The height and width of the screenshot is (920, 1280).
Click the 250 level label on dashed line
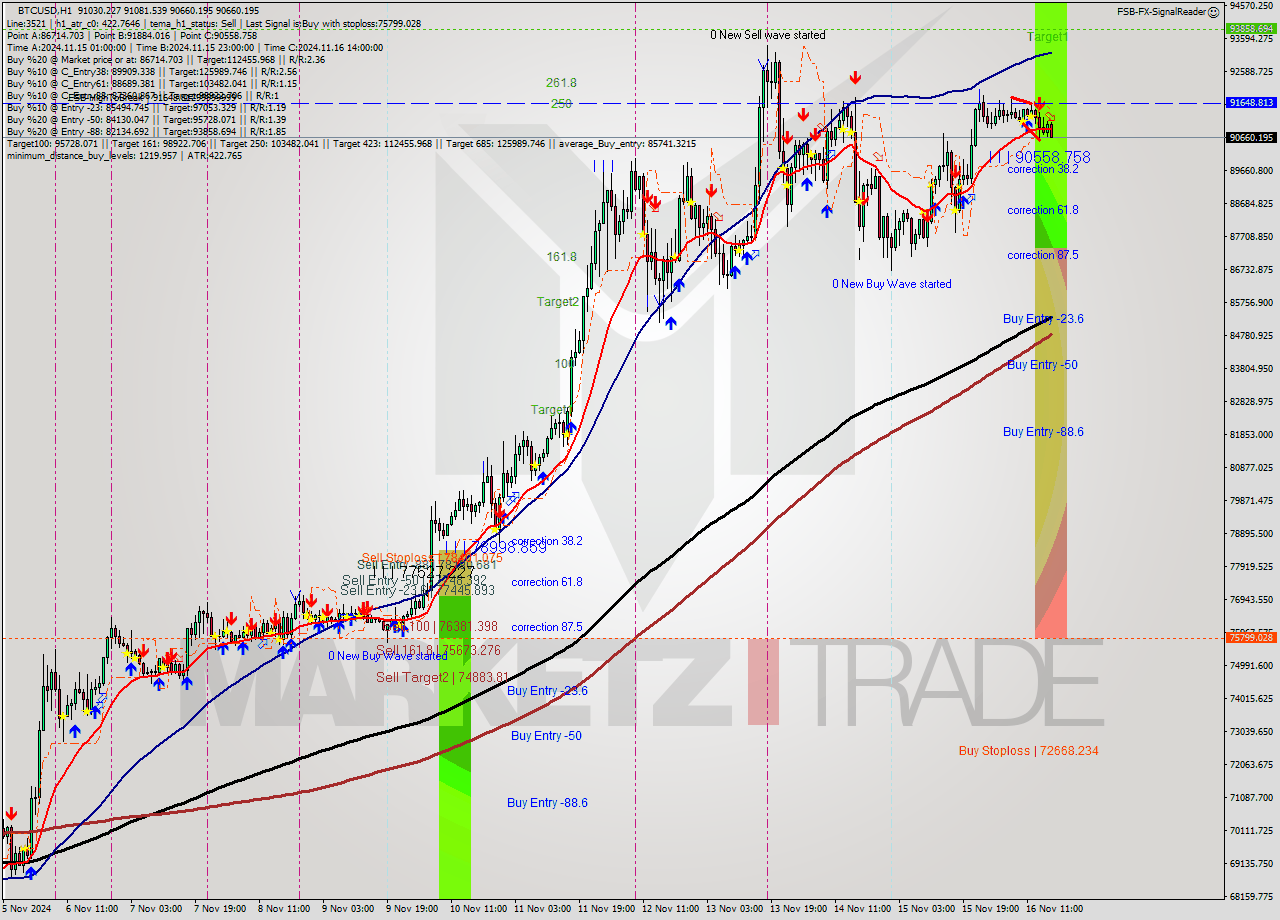click(x=561, y=104)
